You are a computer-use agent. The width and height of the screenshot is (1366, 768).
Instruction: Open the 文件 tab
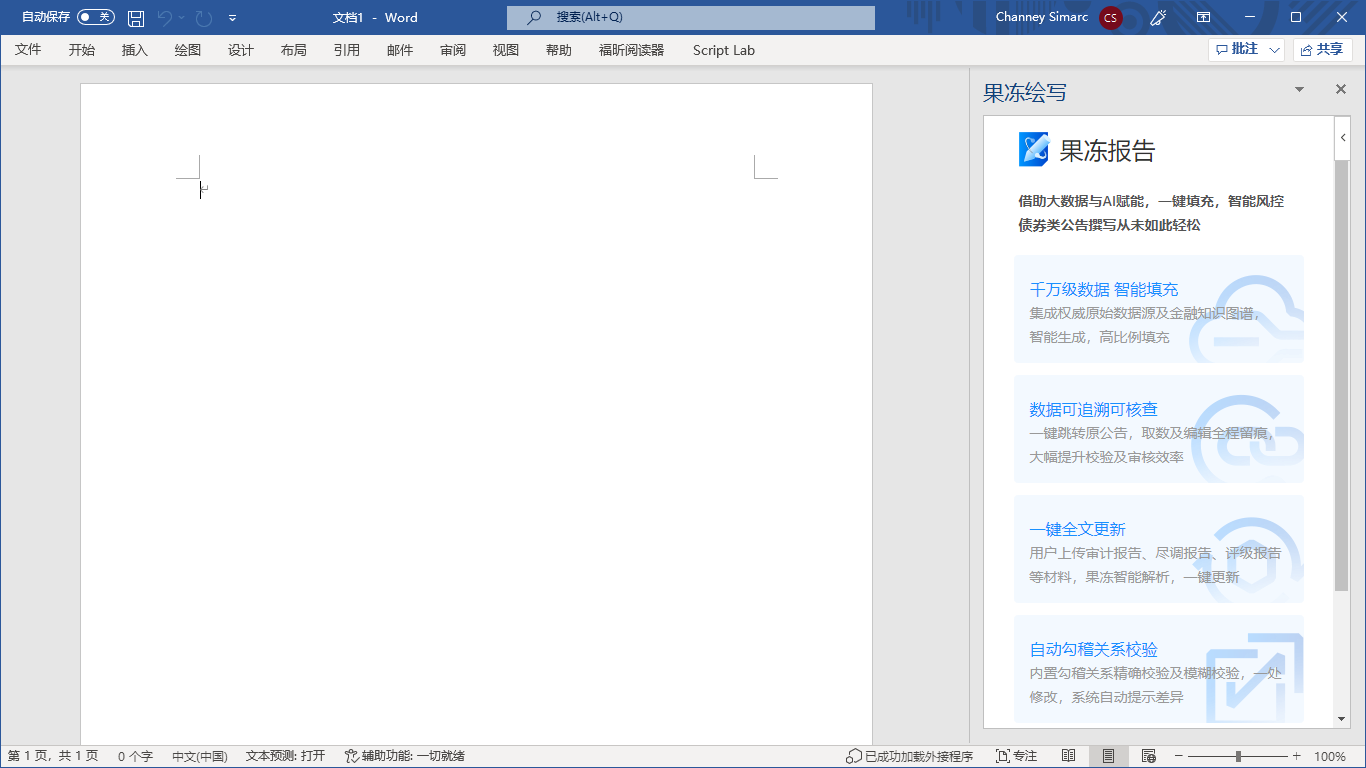[x=28, y=50]
